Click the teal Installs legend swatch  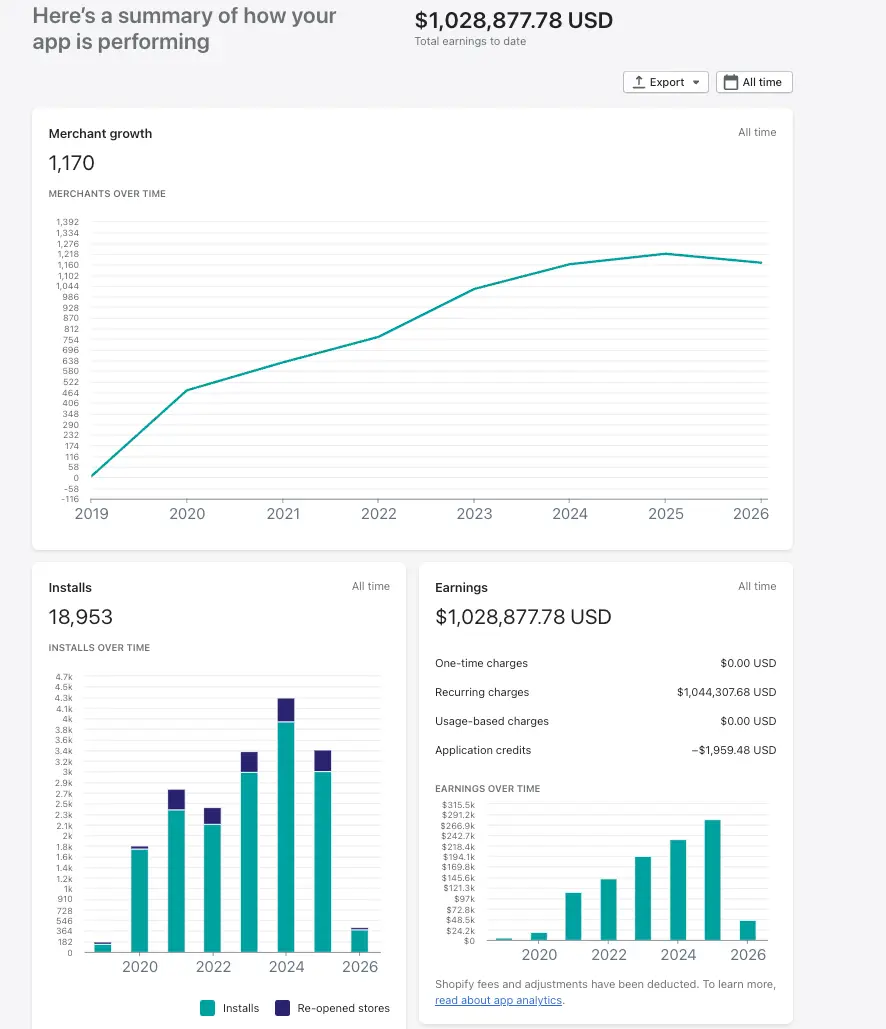(x=208, y=1008)
